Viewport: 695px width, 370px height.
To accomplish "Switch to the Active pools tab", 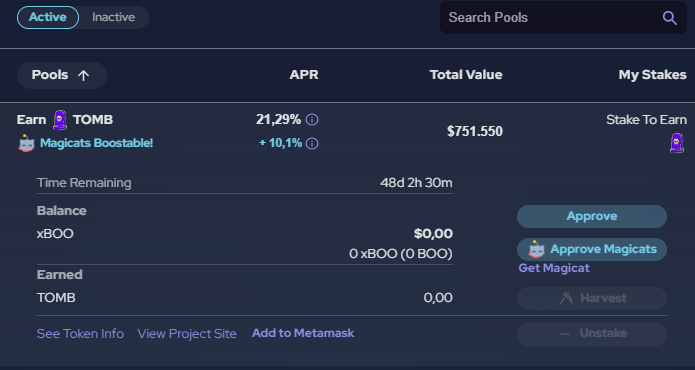I will point(48,17).
